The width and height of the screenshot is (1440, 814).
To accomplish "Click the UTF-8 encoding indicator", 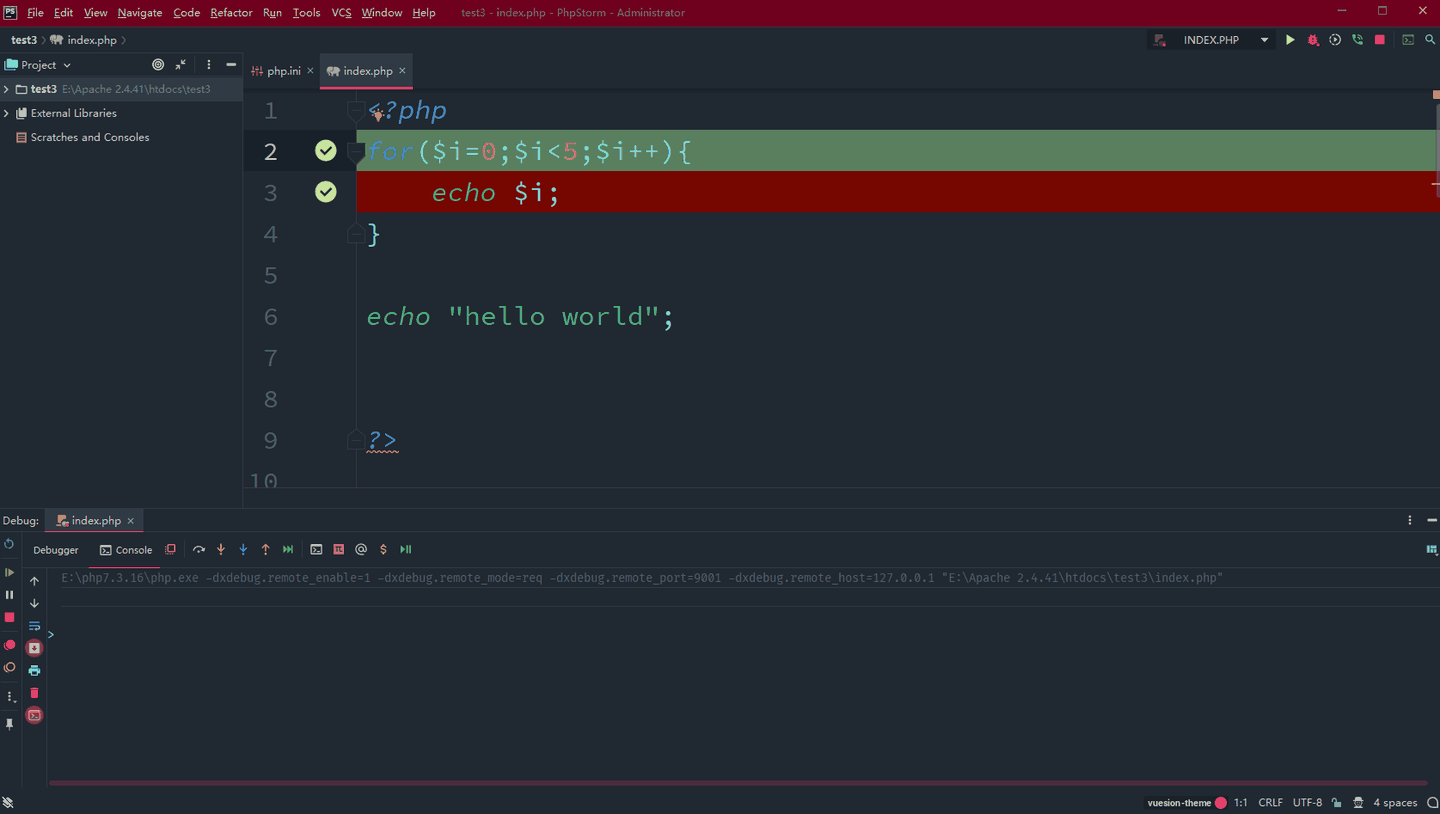I will (x=1307, y=802).
